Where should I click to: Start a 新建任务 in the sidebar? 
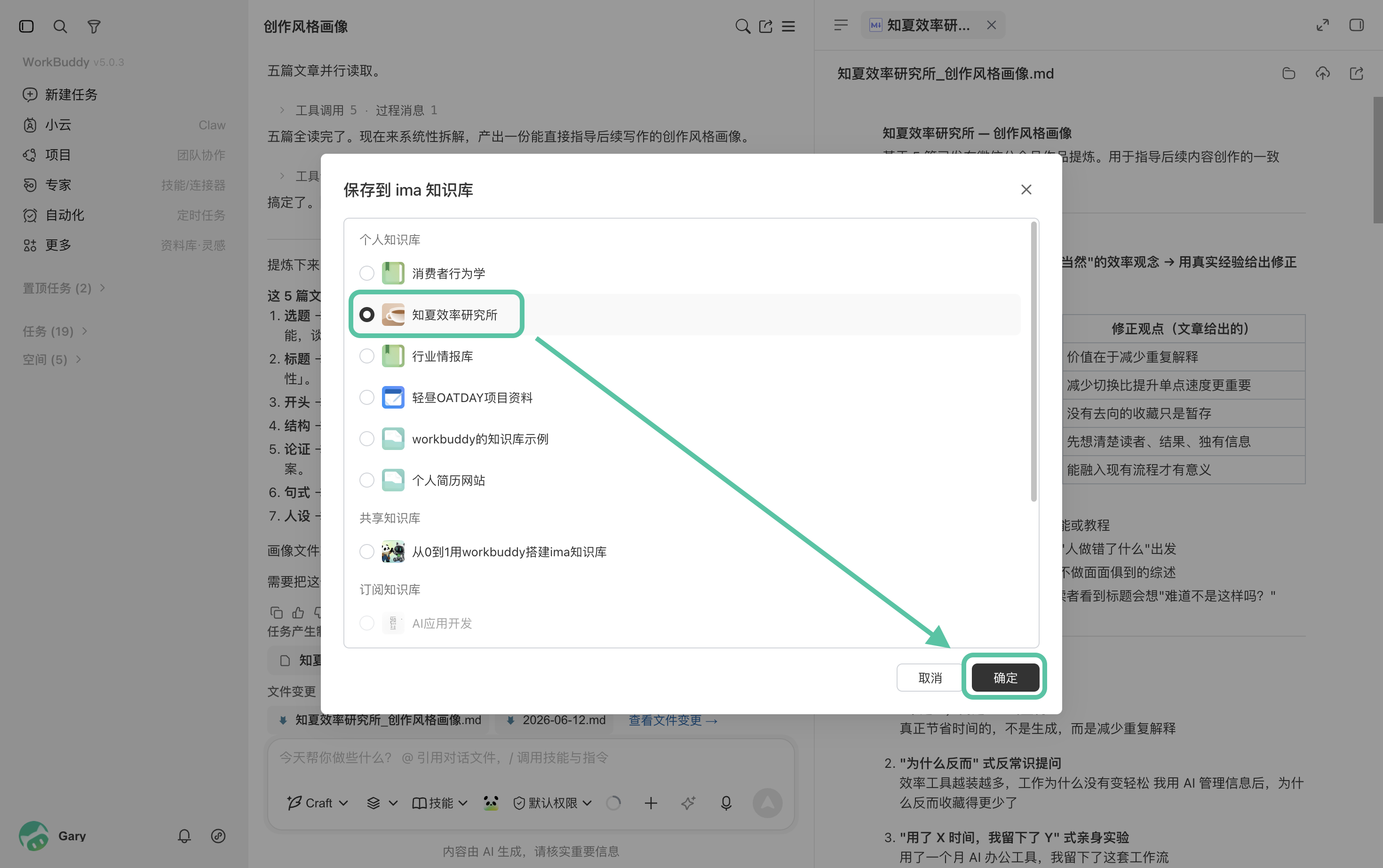[124, 94]
